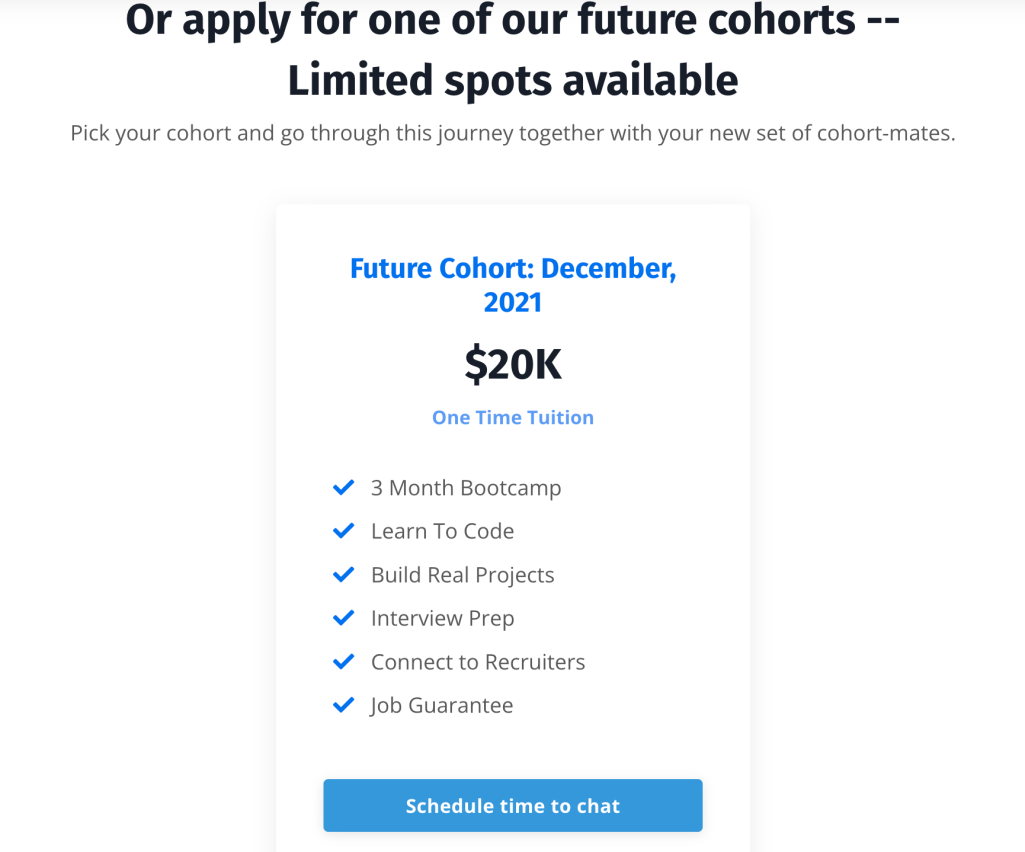Click the Build Real Projects feature text
The width and height of the screenshot is (1025, 852).
tap(462, 575)
